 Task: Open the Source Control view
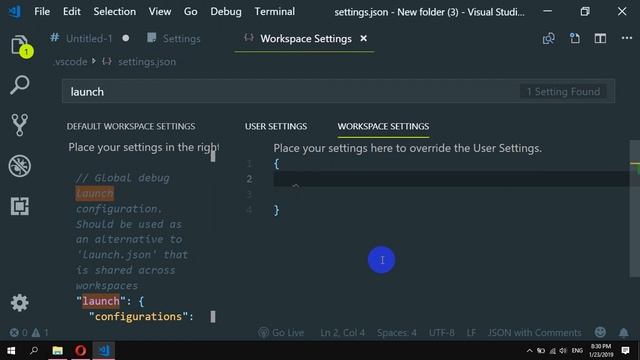click(x=20, y=124)
